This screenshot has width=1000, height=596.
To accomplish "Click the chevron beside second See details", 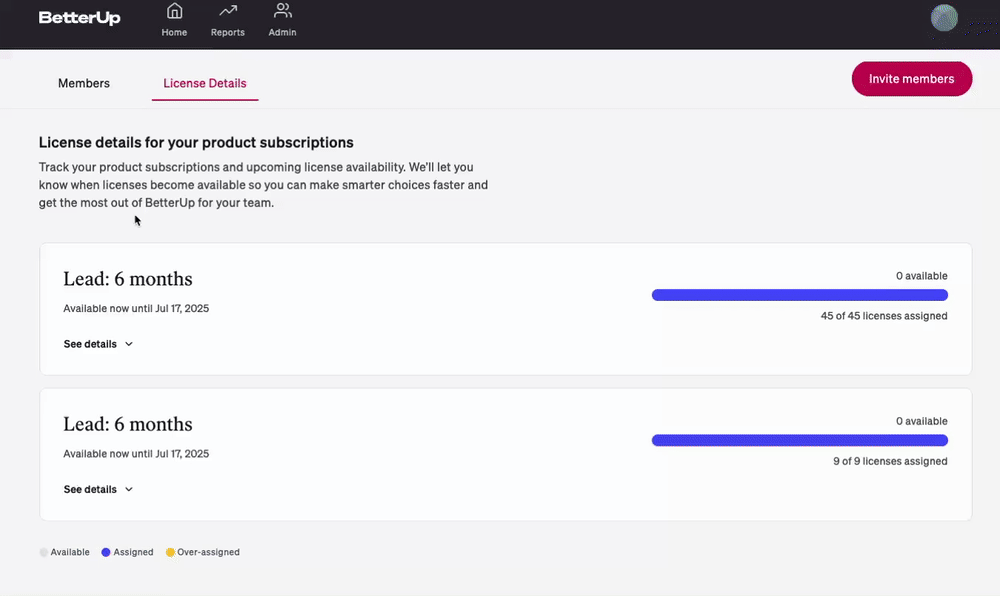I will (x=129, y=490).
